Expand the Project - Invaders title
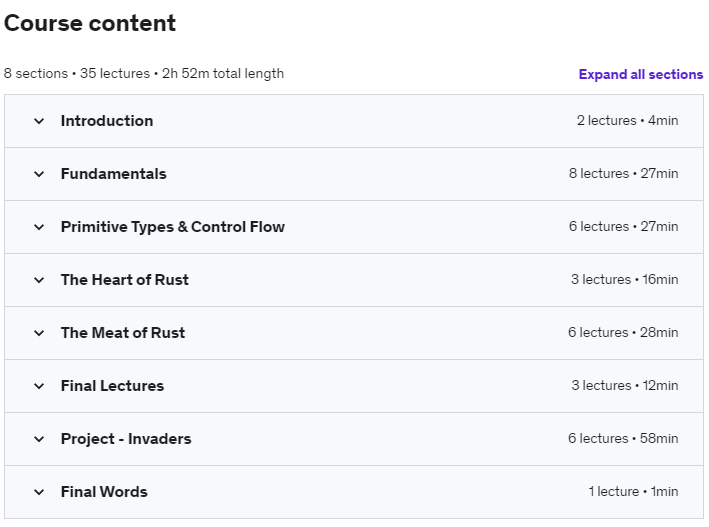The width and height of the screenshot is (709, 527). click(x=125, y=439)
